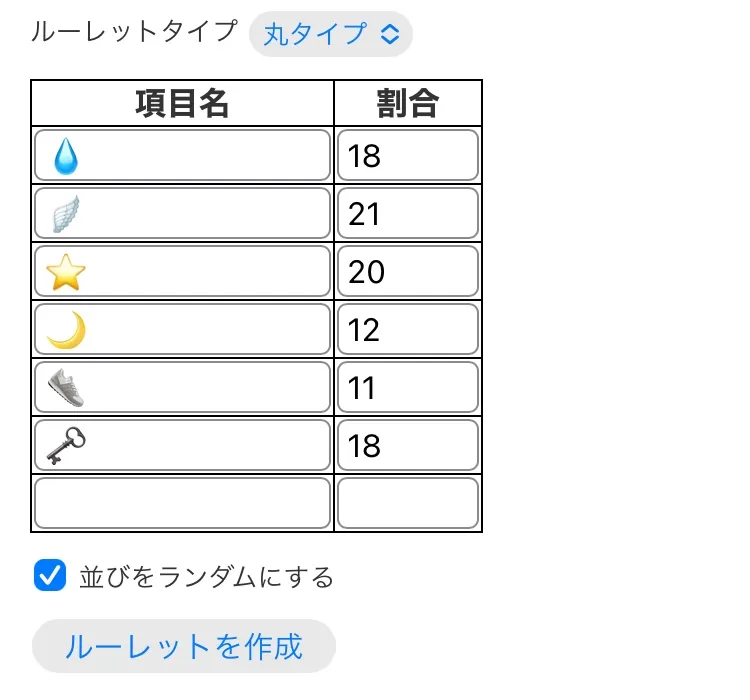Click the ratio field showing 20
This screenshot has width=750, height=700.
pos(407,272)
